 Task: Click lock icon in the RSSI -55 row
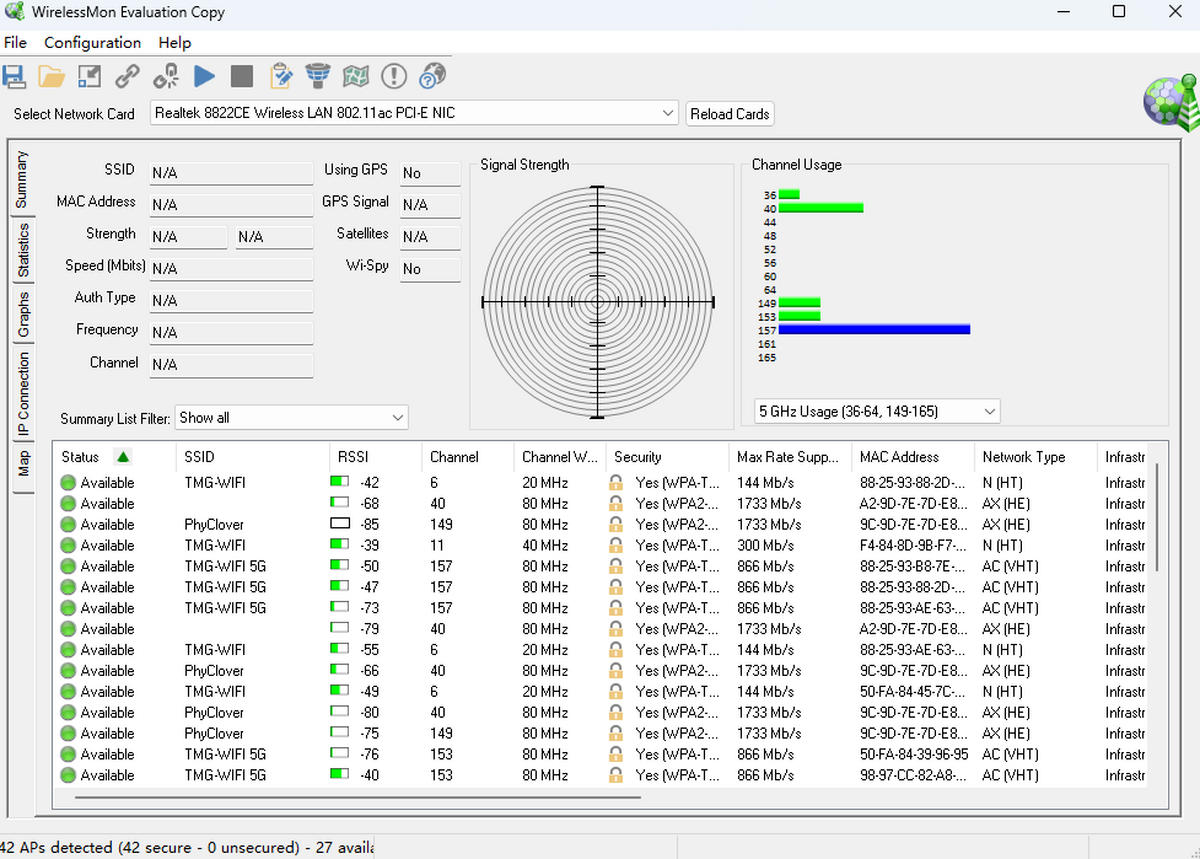point(617,650)
